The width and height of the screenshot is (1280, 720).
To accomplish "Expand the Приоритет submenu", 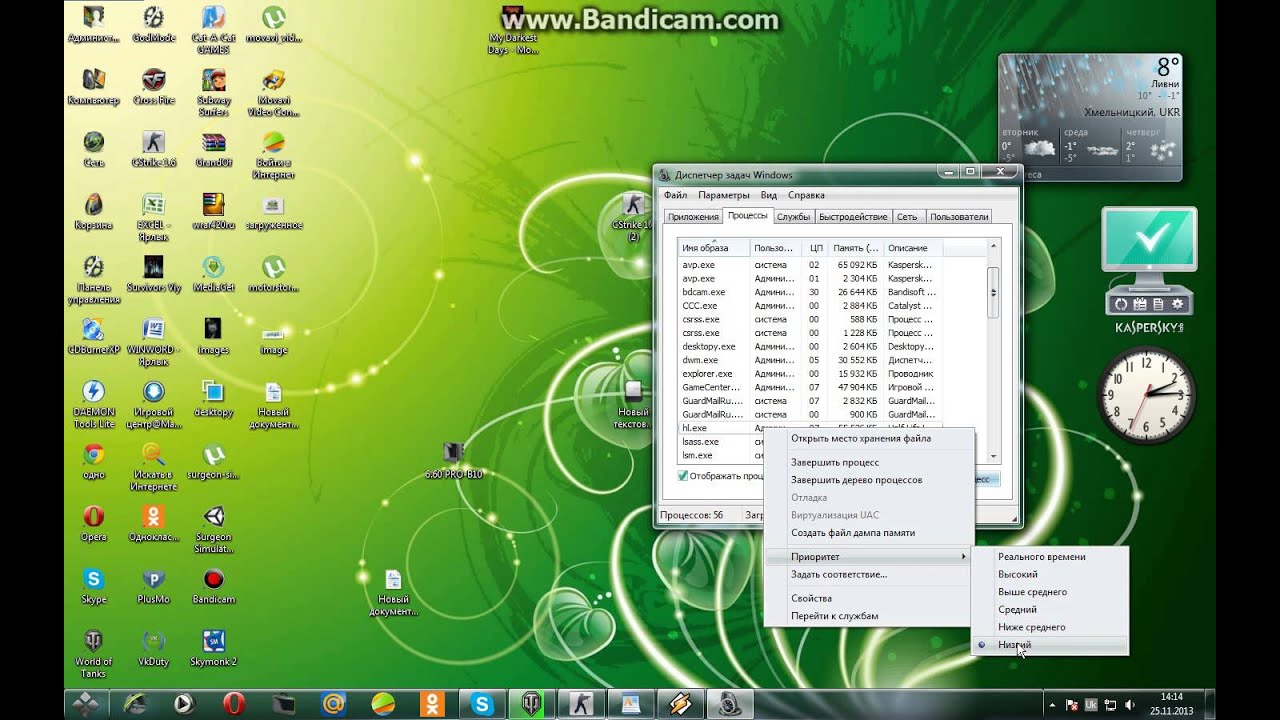I will 868,556.
